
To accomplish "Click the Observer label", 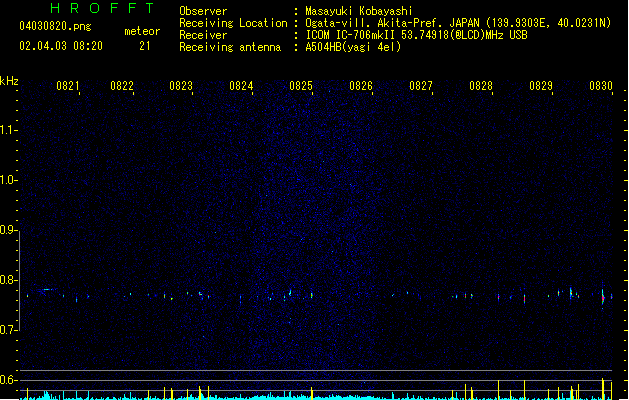I will point(203,11).
